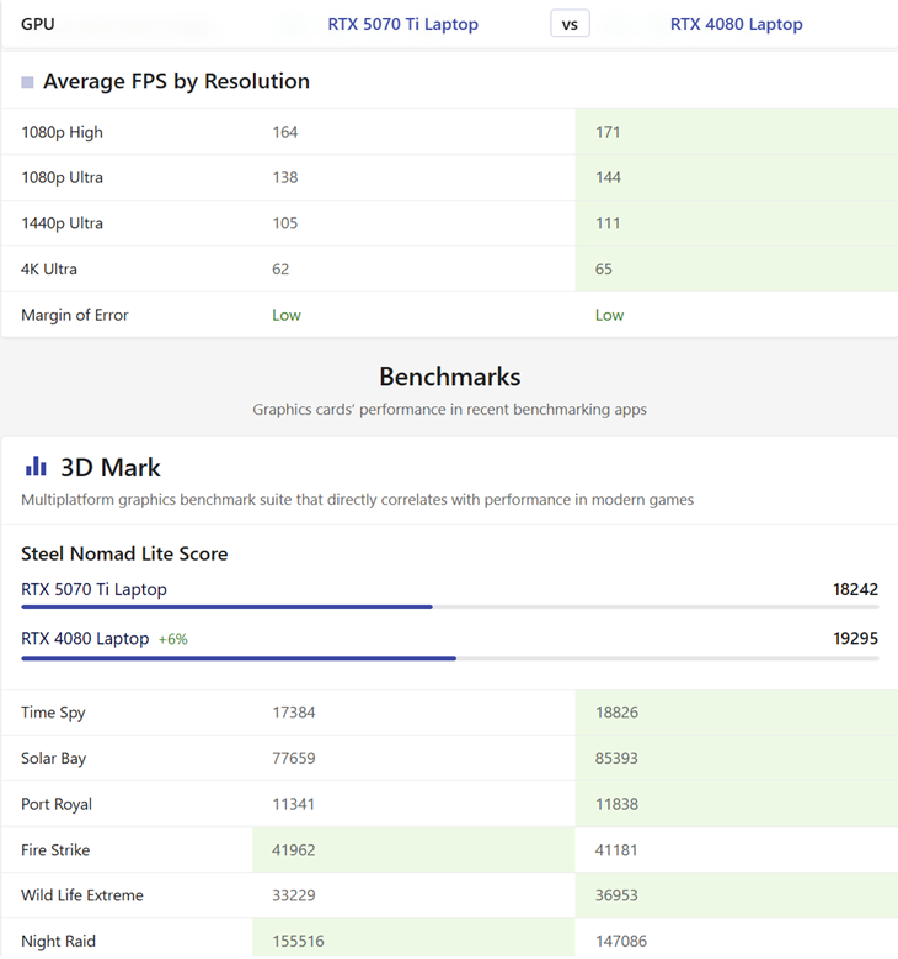Click the Steel Nomad Lite Score heading
Image resolution: width=898 pixels, height=959 pixels.
point(124,554)
